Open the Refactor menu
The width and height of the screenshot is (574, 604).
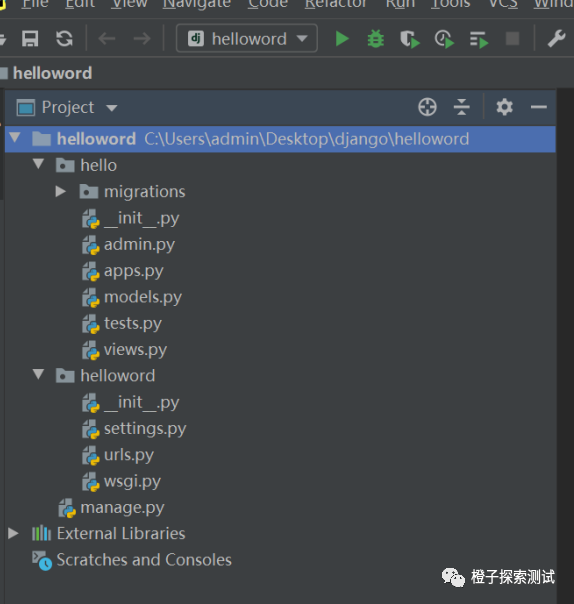tap(336, 4)
